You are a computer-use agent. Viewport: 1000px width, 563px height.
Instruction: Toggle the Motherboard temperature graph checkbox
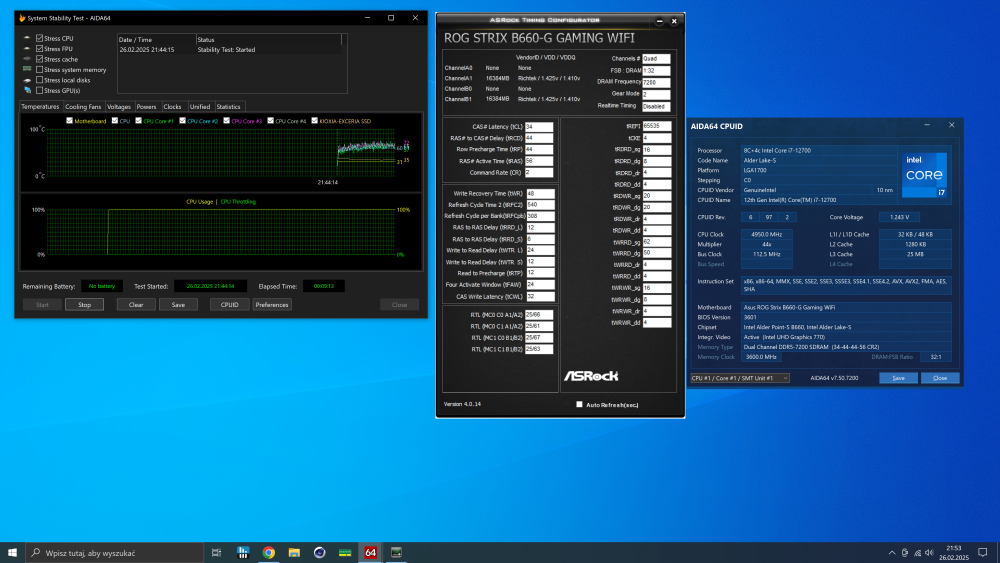69,121
